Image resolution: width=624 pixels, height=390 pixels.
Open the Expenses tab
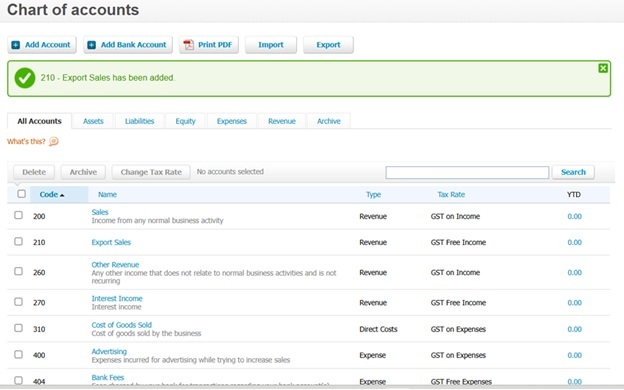232,121
